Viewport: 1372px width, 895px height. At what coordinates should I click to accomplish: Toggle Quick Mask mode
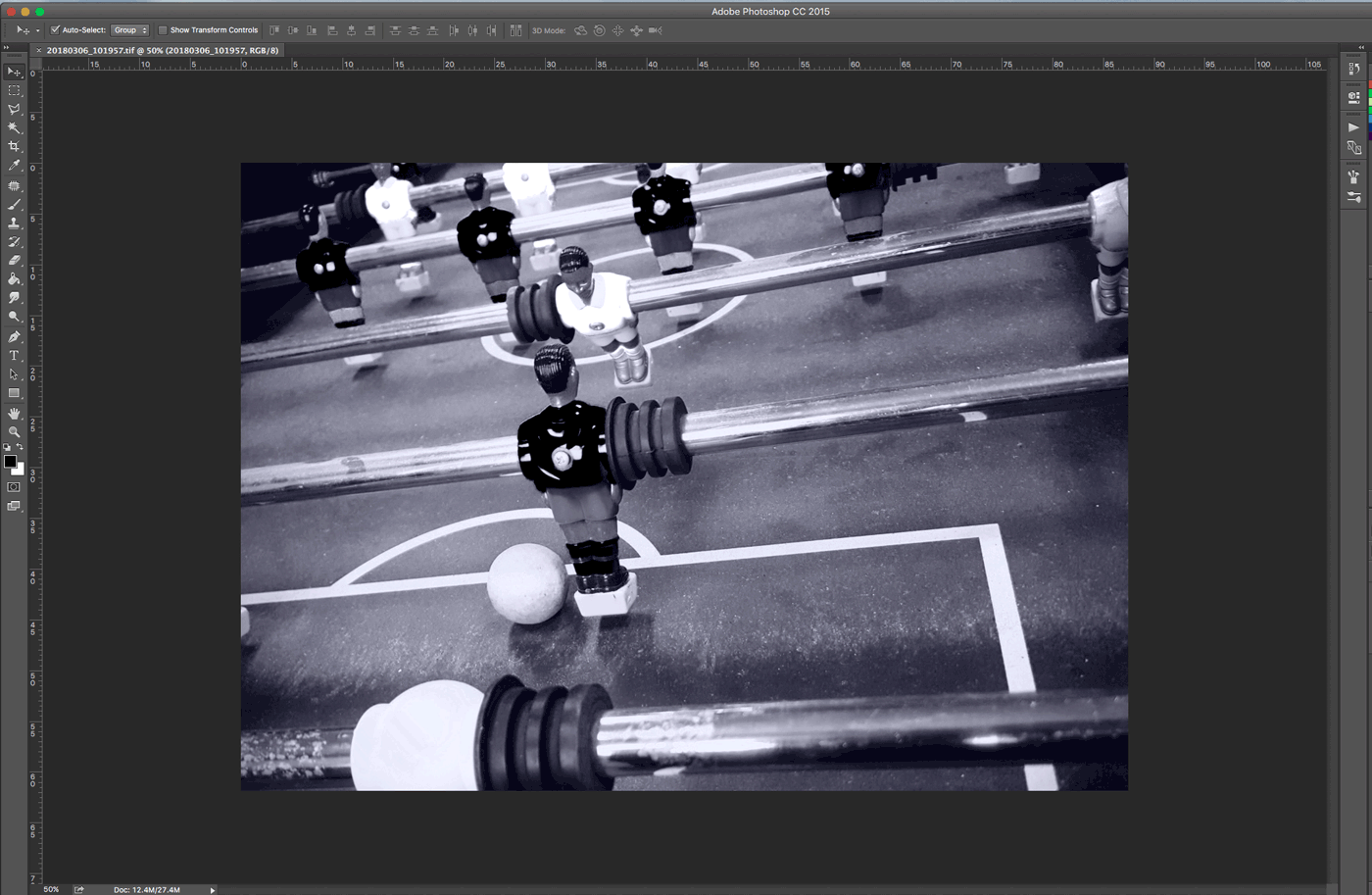coord(14,487)
